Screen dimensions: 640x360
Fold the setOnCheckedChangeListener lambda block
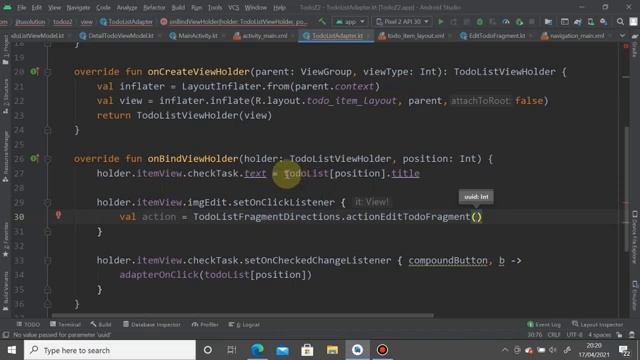[48, 260]
